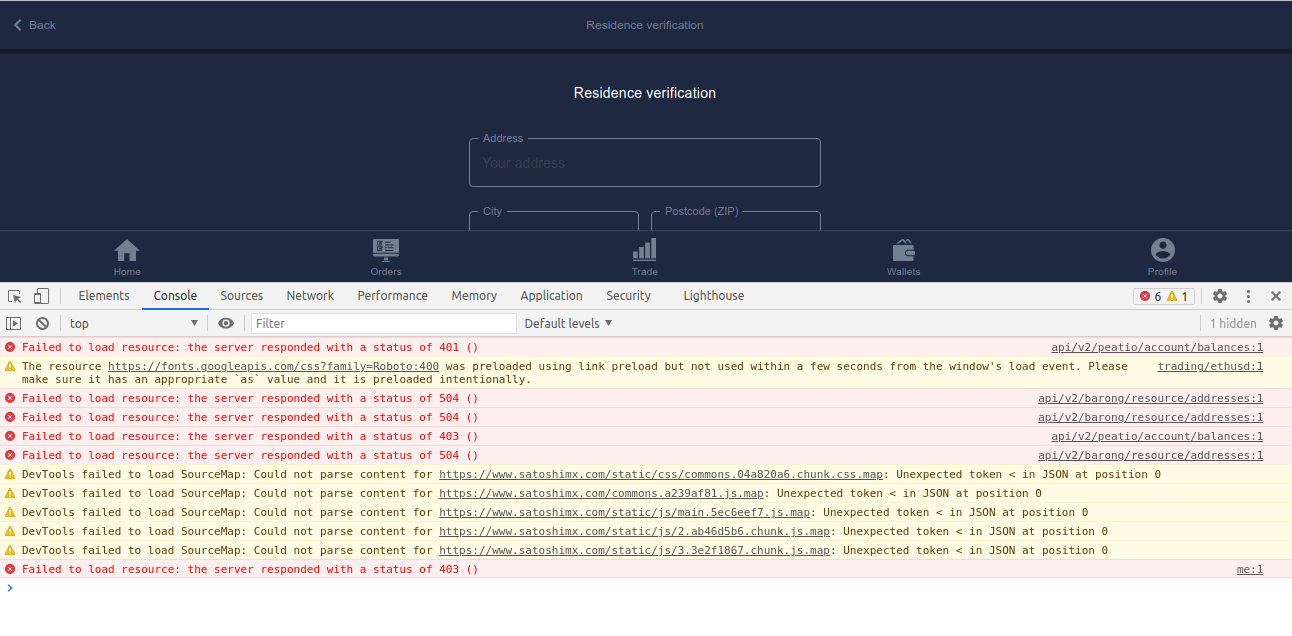Open the customize DevTools three-dot menu

click(1247, 296)
